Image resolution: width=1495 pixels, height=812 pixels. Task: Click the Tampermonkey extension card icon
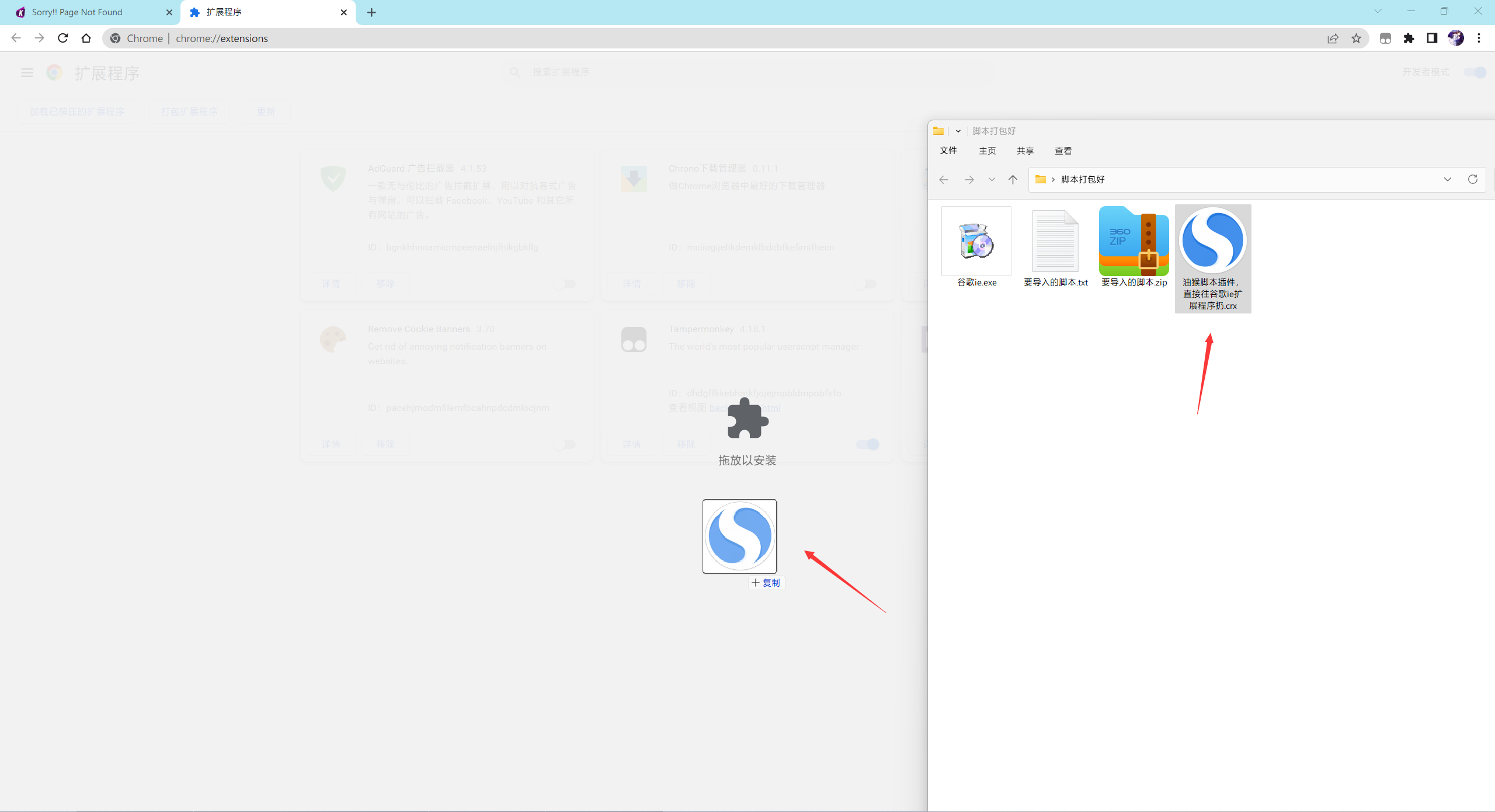pos(634,339)
